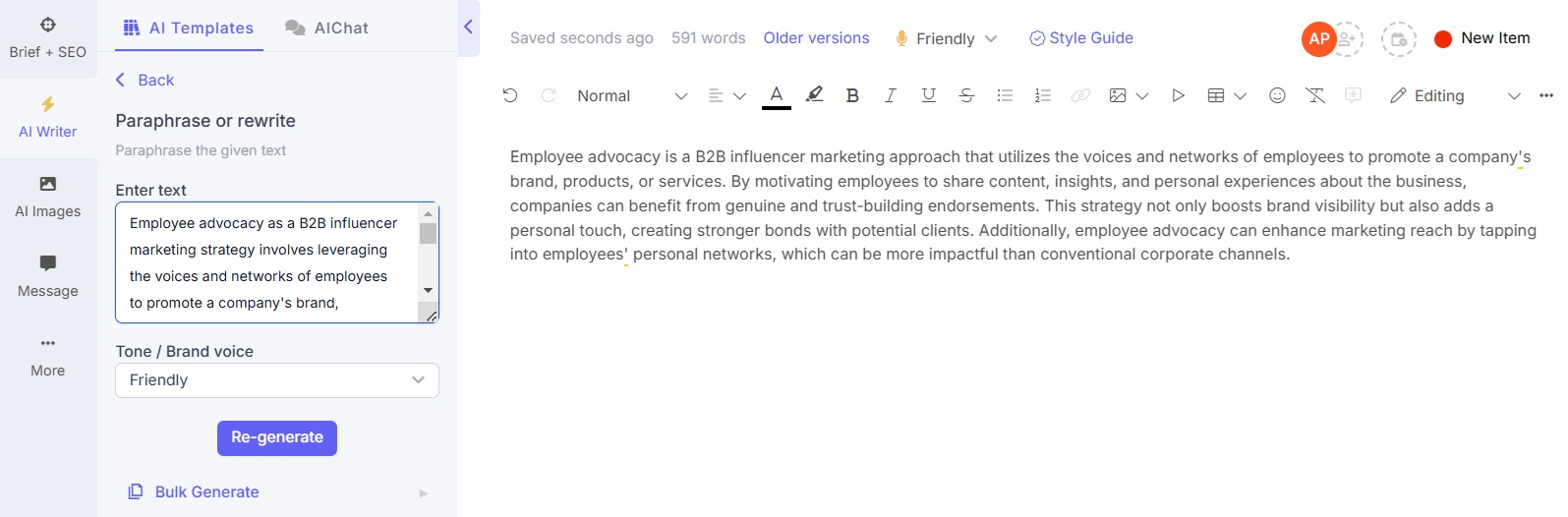Click the dashed calendar icon in the header

pyautogui.click(x=1399, y=39)
